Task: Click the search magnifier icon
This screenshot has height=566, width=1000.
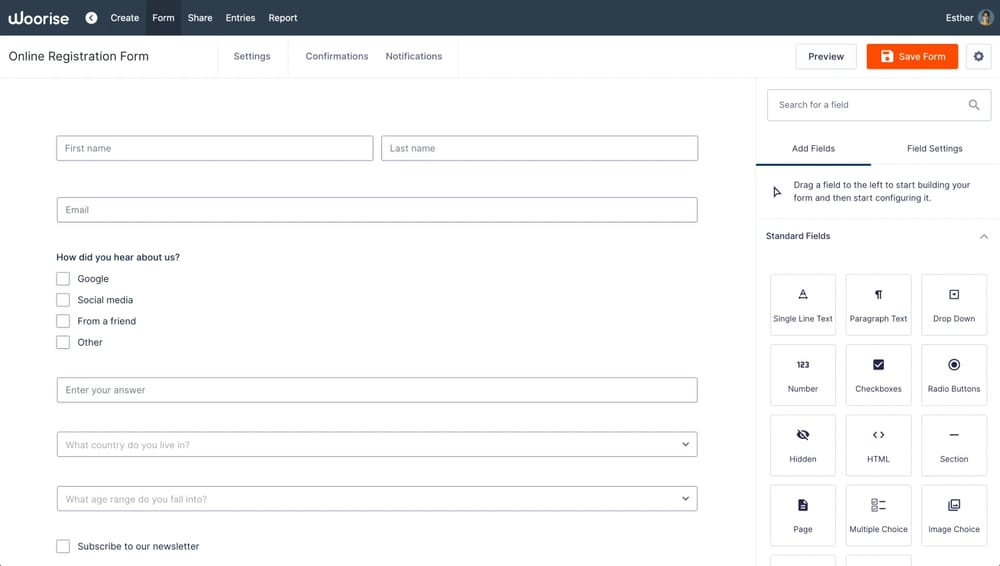Action: point(974,105)
